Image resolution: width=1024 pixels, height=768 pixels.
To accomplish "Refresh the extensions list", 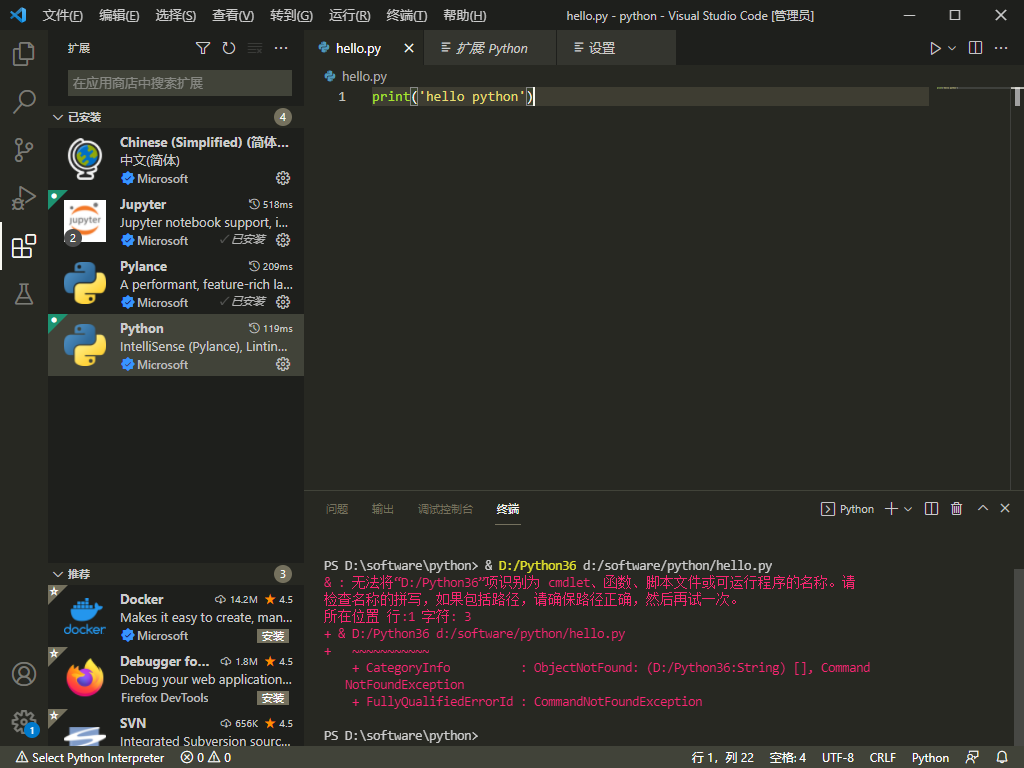I will coord(229,48).
